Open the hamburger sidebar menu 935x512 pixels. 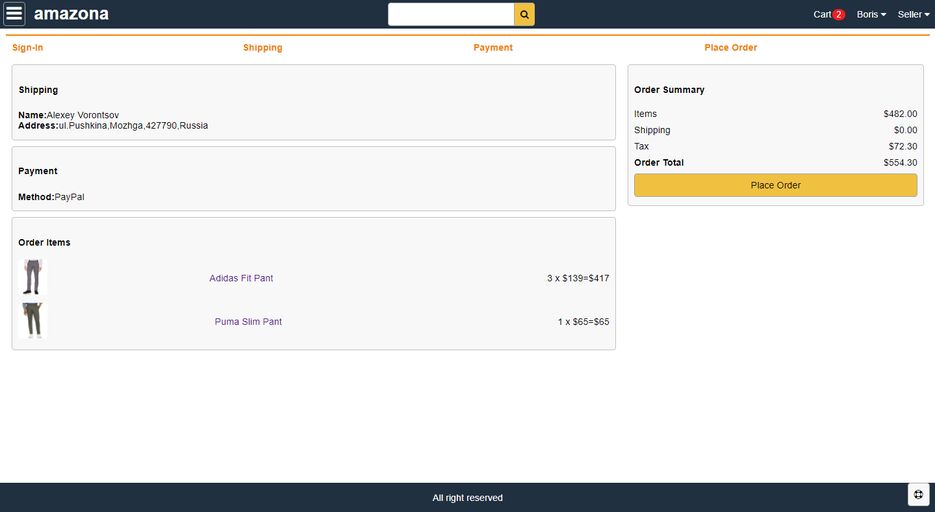(x=14, y=14)
